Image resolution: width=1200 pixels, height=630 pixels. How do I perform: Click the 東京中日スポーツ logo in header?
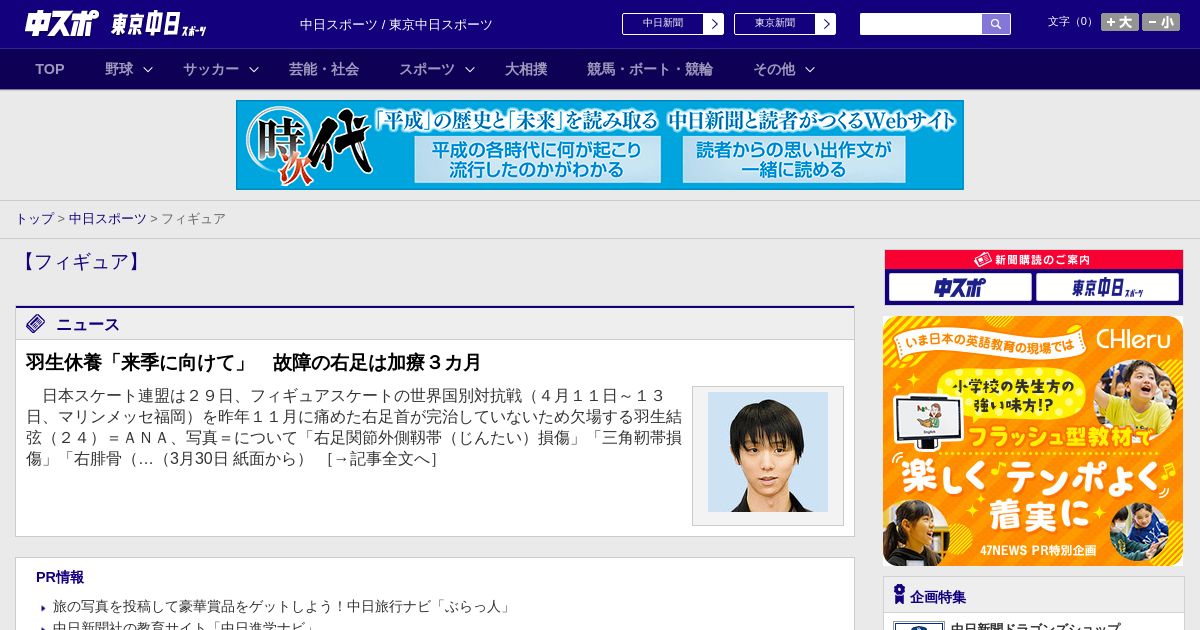(159, 24)
